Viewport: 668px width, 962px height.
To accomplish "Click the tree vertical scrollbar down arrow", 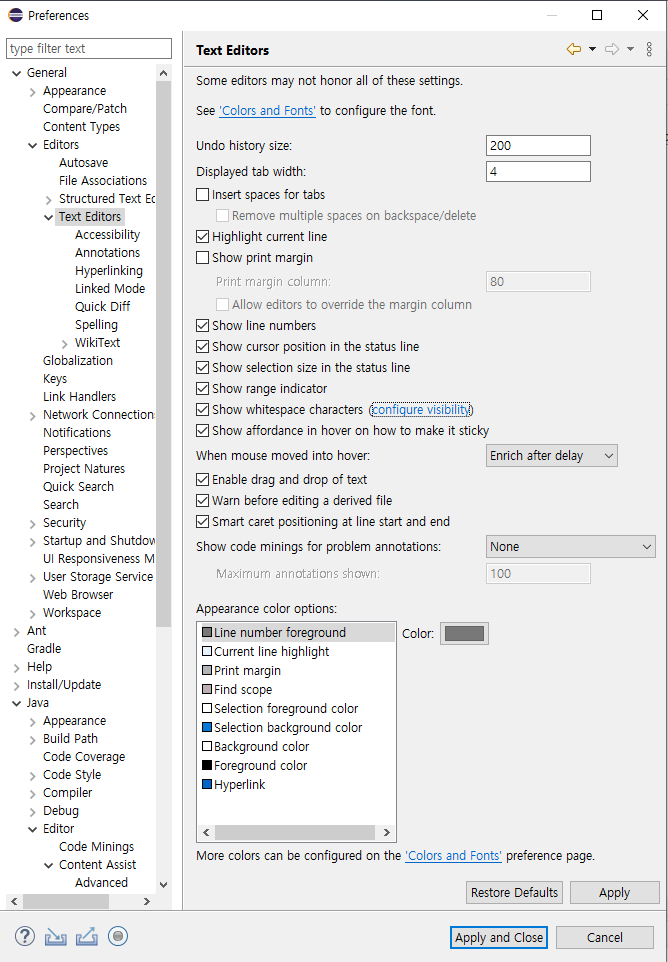I will (x=163, y=884).
